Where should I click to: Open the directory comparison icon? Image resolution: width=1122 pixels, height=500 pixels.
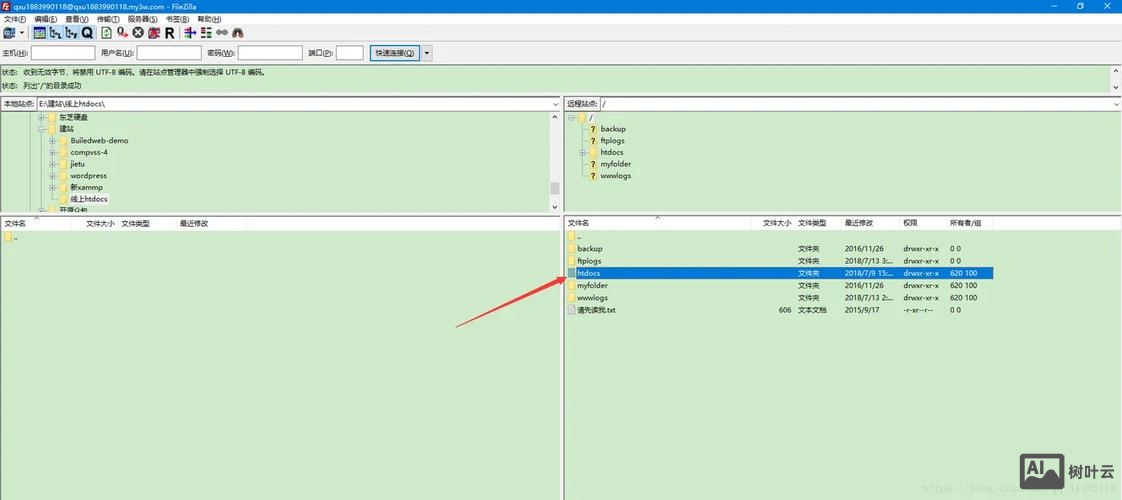[205, 33]
